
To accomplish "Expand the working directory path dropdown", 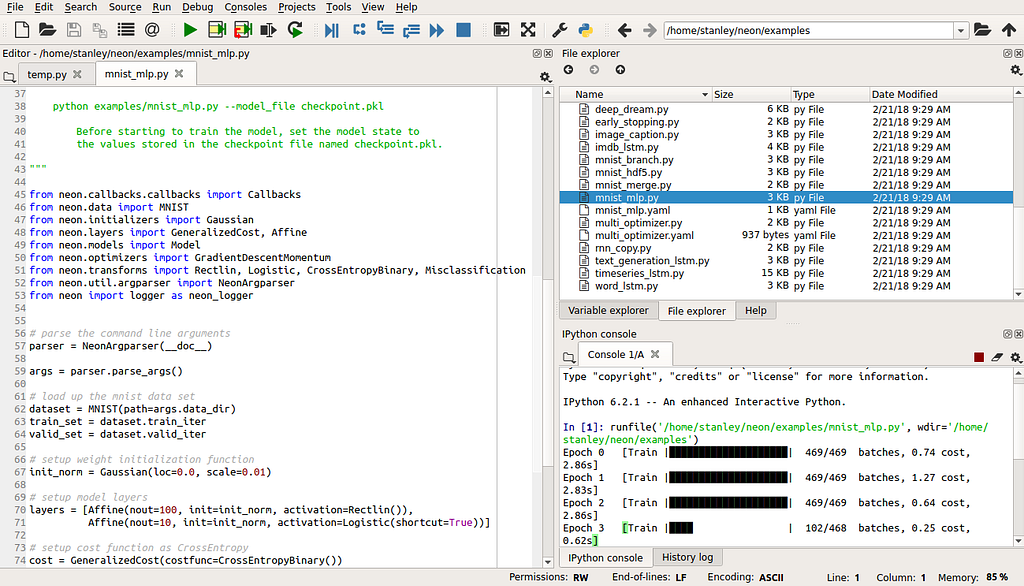I will point(961,30).
